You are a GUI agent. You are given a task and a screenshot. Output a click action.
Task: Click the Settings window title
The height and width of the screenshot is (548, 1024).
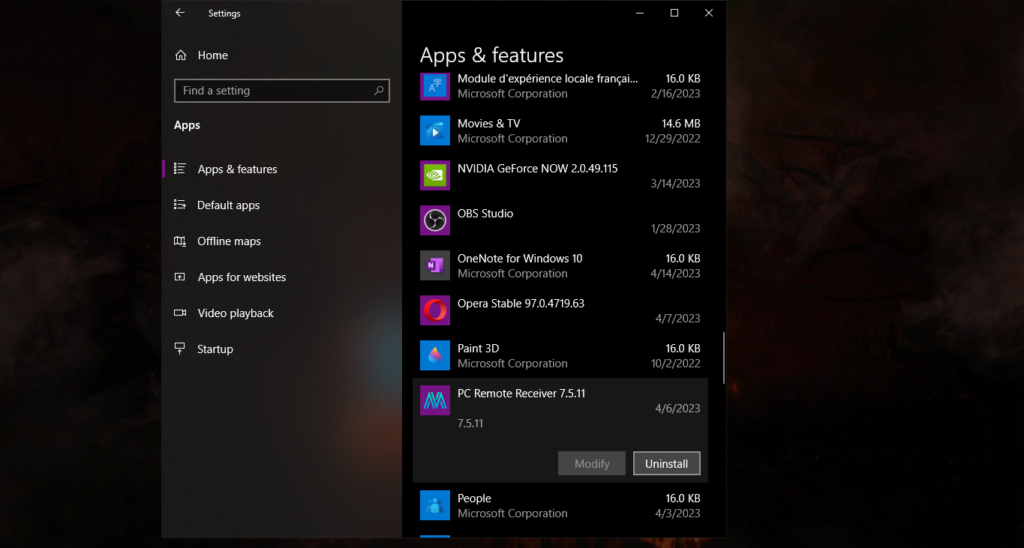pyautogui.click(x=224, y=14)
